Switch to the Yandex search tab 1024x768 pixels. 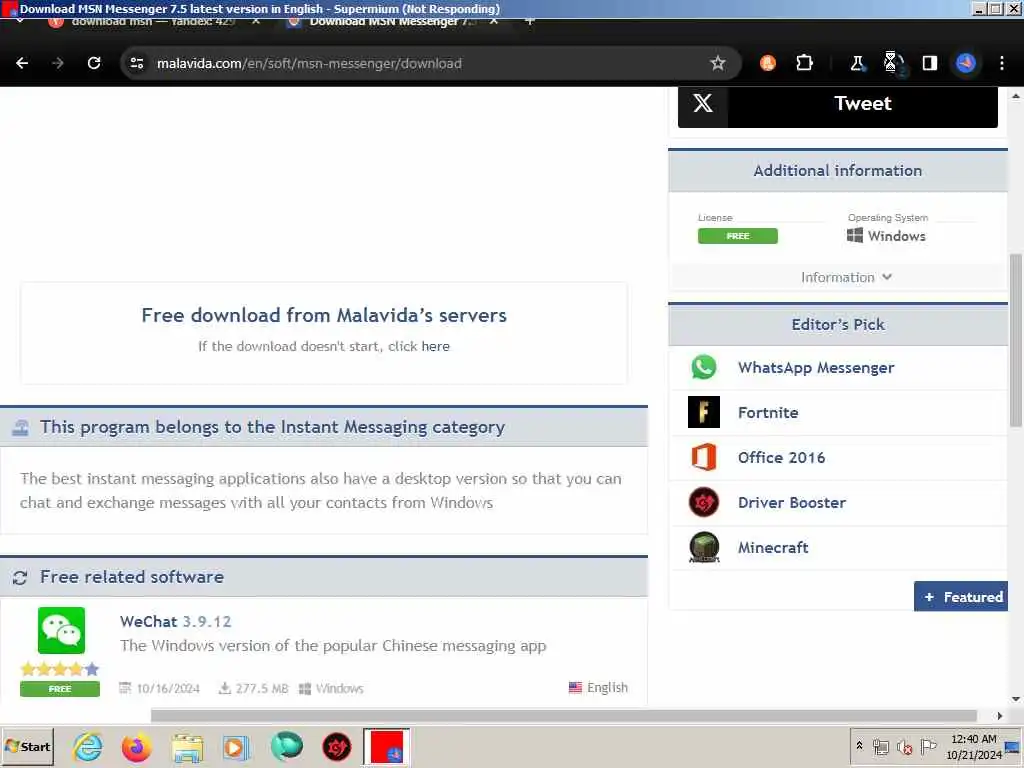pos(153,22)
